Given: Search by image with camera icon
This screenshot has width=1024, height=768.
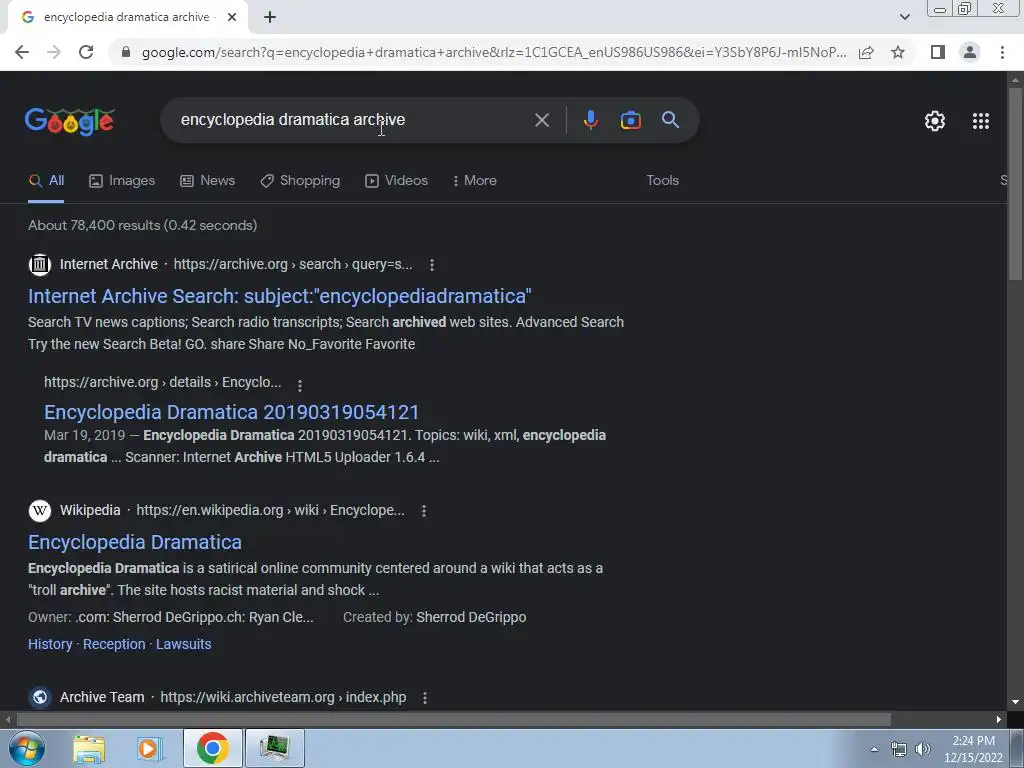Looking at the screenshot, I should 631,120.
